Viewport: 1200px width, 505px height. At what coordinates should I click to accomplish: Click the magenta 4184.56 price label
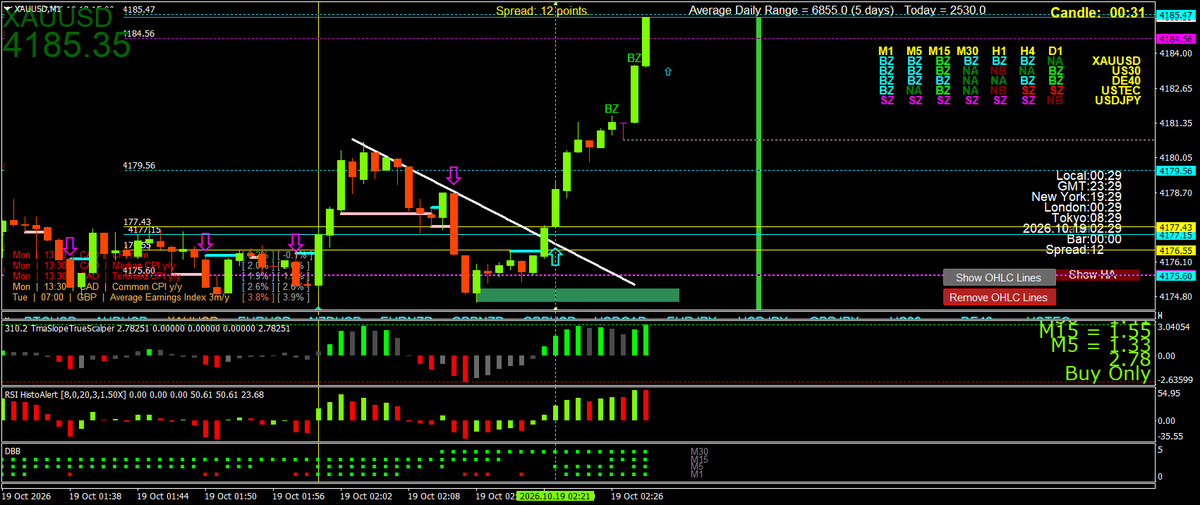click(x=1176, y=38)
